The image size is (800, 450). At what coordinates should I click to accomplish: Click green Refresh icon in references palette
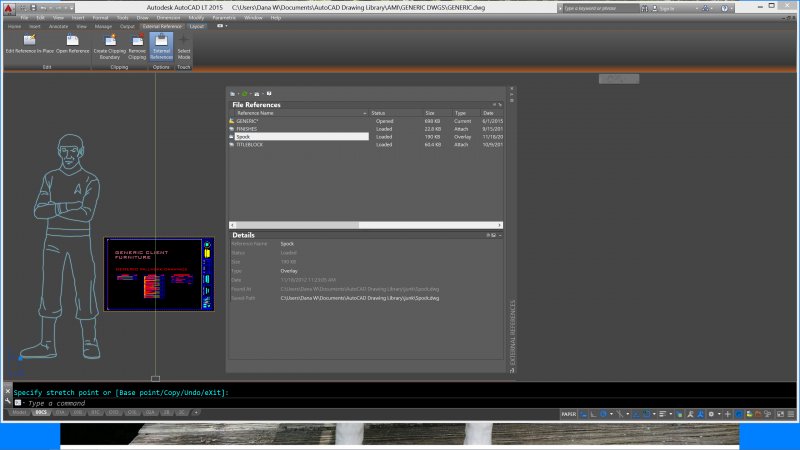tap(244, 94)
